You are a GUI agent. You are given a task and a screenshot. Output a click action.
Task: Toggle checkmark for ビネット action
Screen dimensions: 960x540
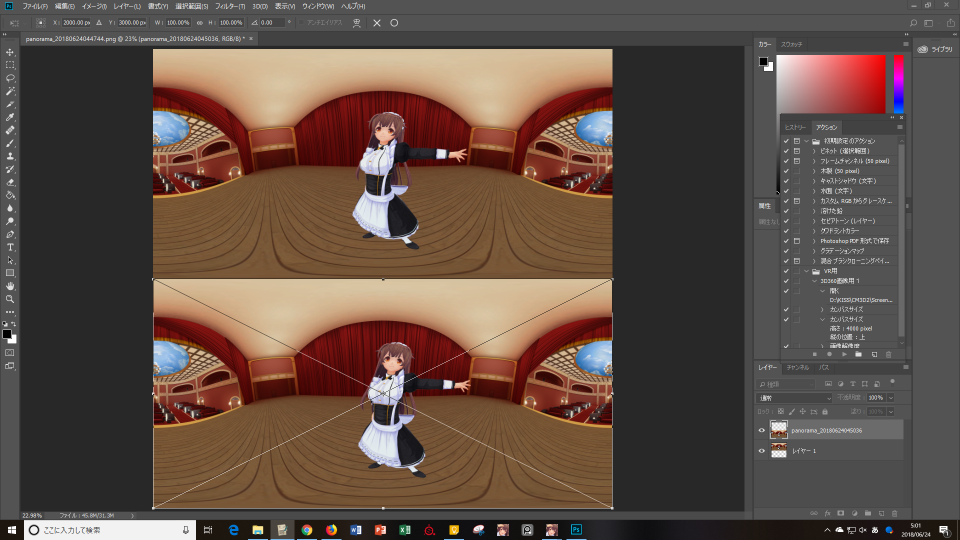point(787,151)
